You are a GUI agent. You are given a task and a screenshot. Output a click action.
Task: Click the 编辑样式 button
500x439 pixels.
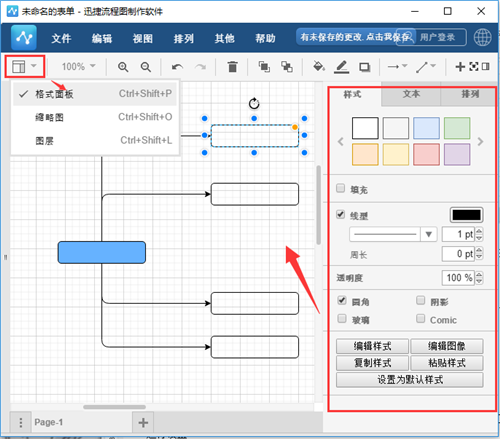tap(372, 346)
